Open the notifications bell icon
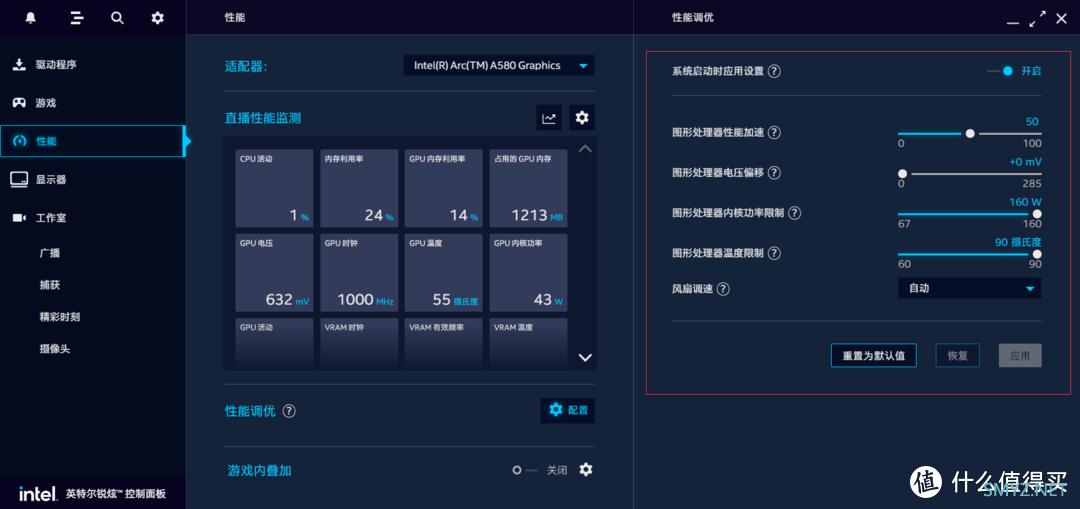Screen dimensions: 1080x509 [x=30, y=18]
